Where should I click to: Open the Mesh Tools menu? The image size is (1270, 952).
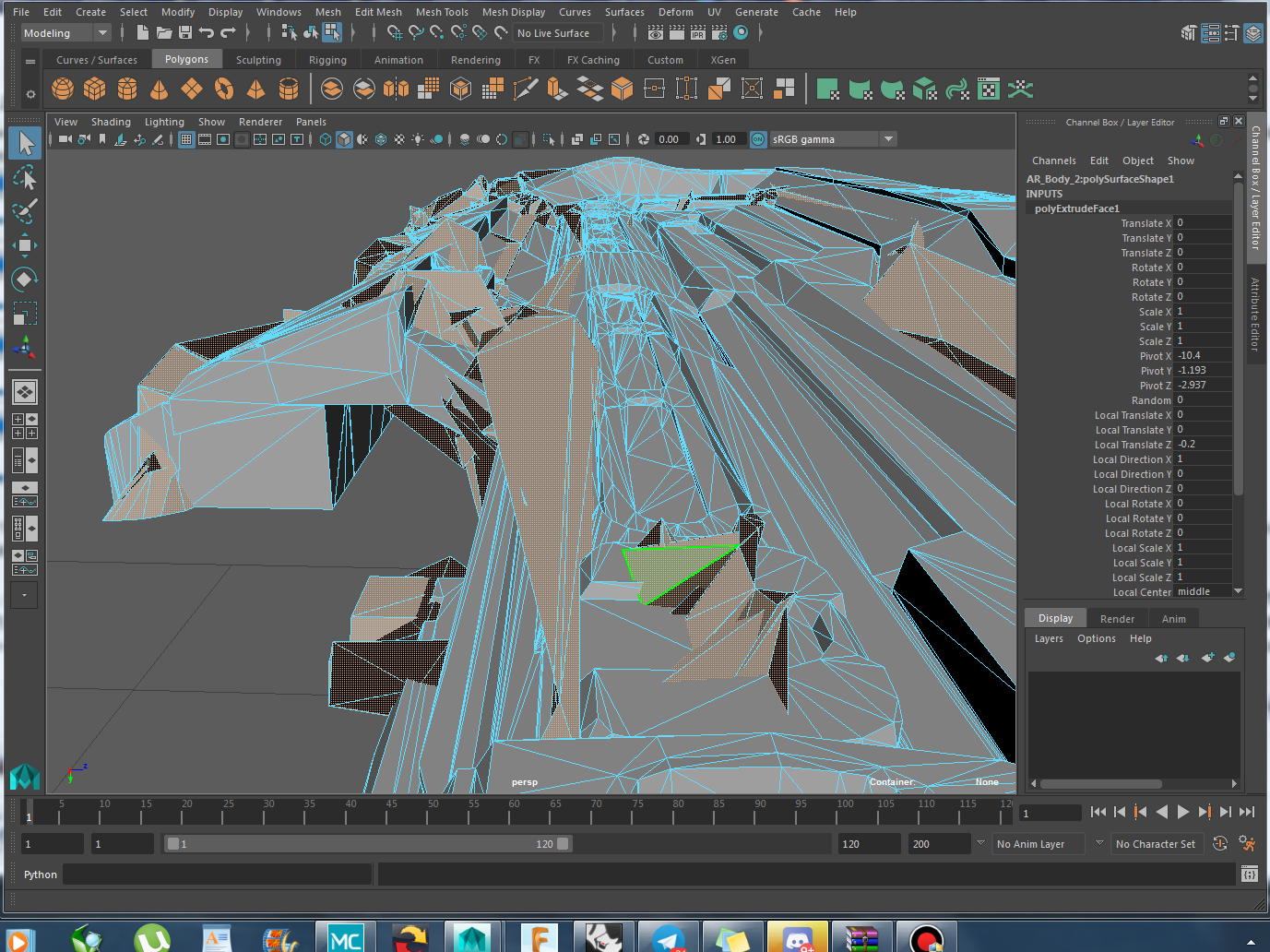pyautogui.click(x=442, y=12)
